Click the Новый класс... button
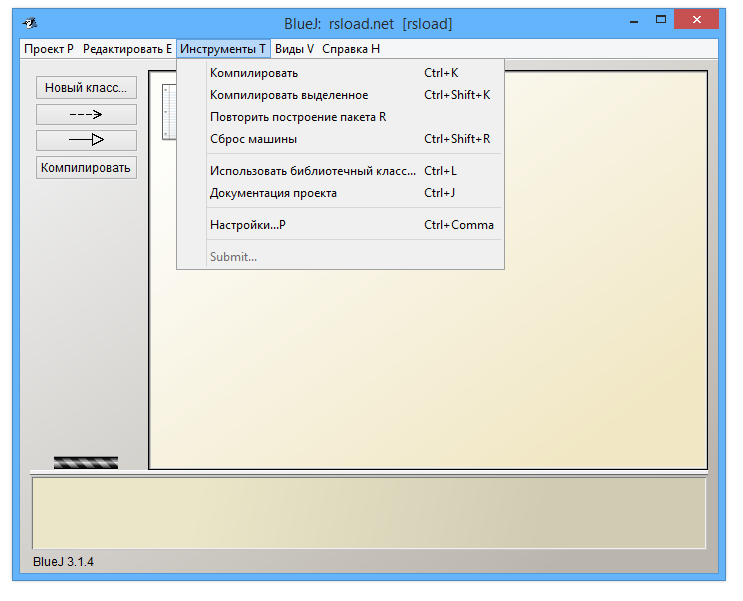 (x=86, y=88)
